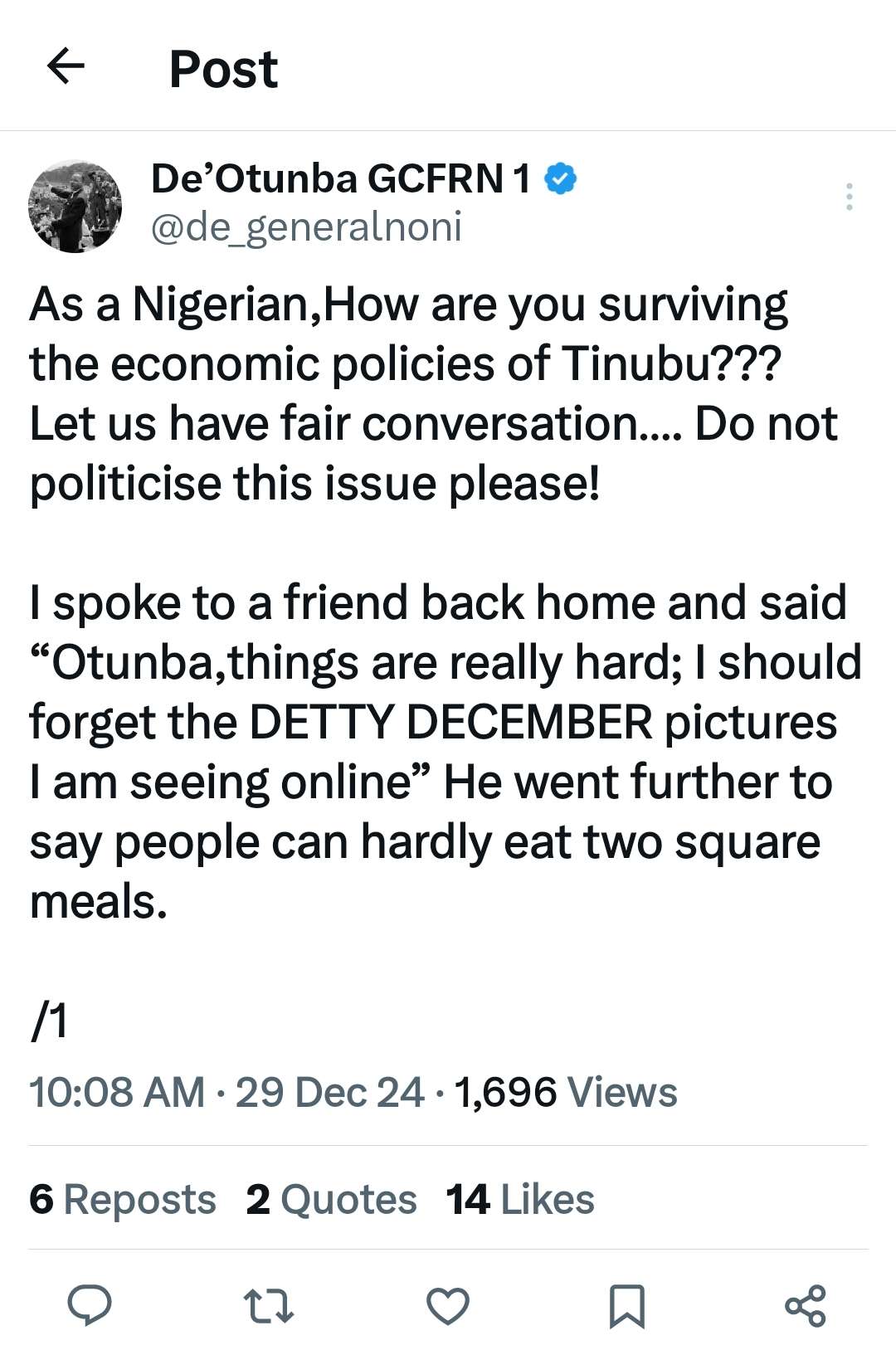Open the three-dot more options menu

coord(849,197)
